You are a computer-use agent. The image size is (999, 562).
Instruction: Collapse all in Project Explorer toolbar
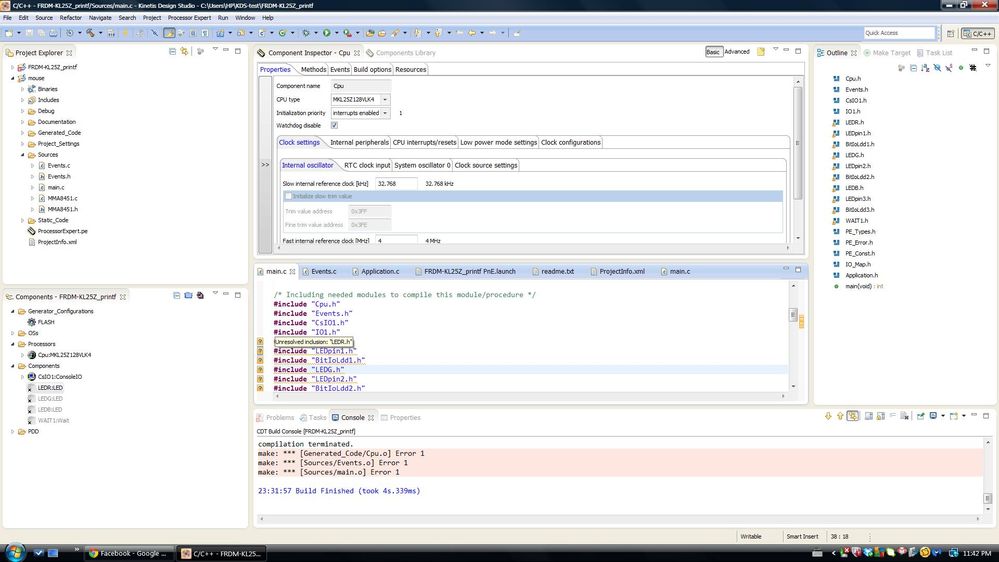[172, 52]
